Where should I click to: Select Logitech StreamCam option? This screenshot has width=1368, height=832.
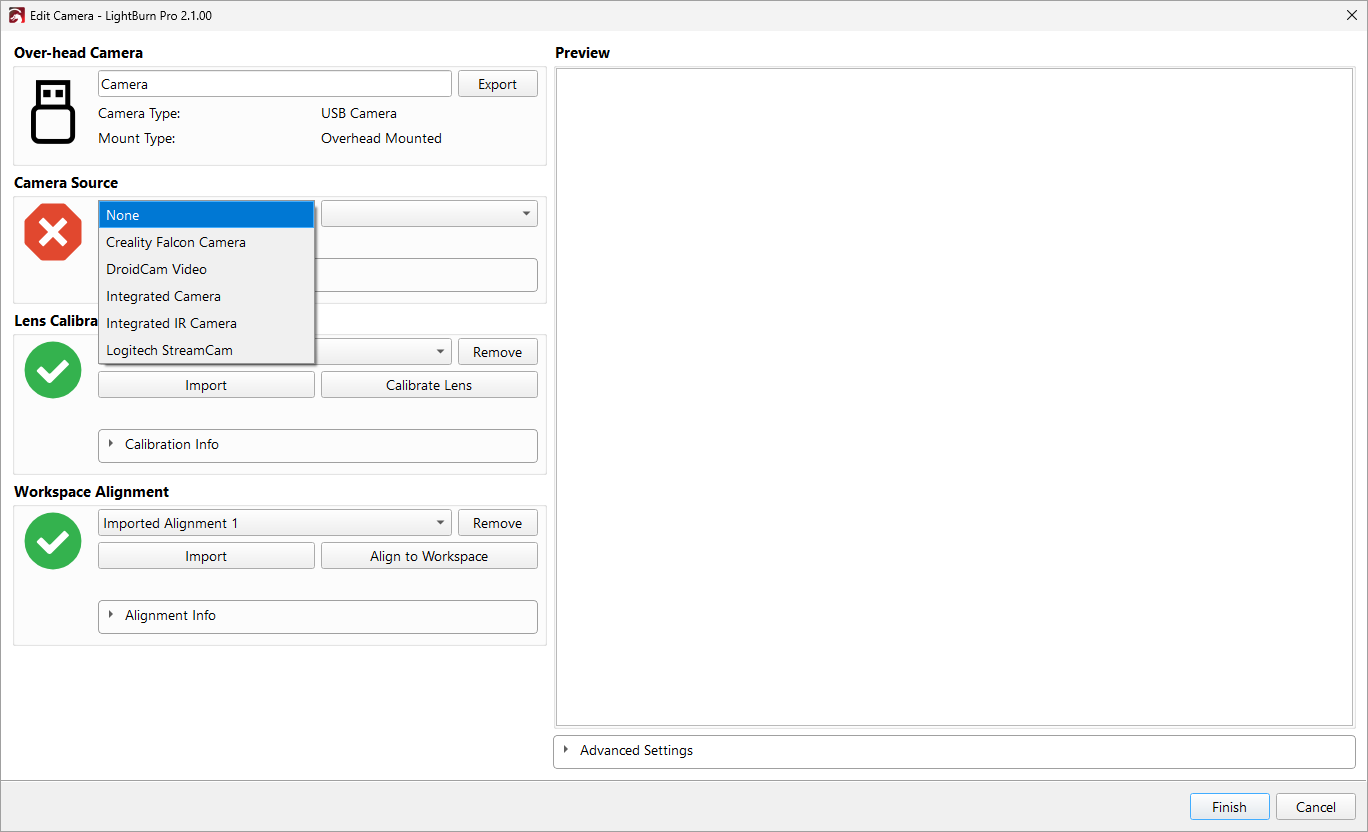coord(206,350)
